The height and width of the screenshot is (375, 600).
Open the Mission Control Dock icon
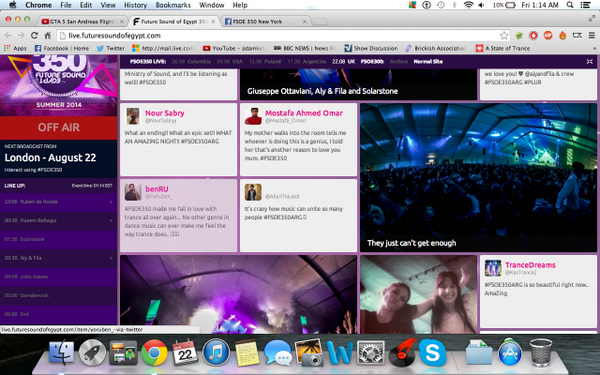pyautogui.click(x=123, y=352)
